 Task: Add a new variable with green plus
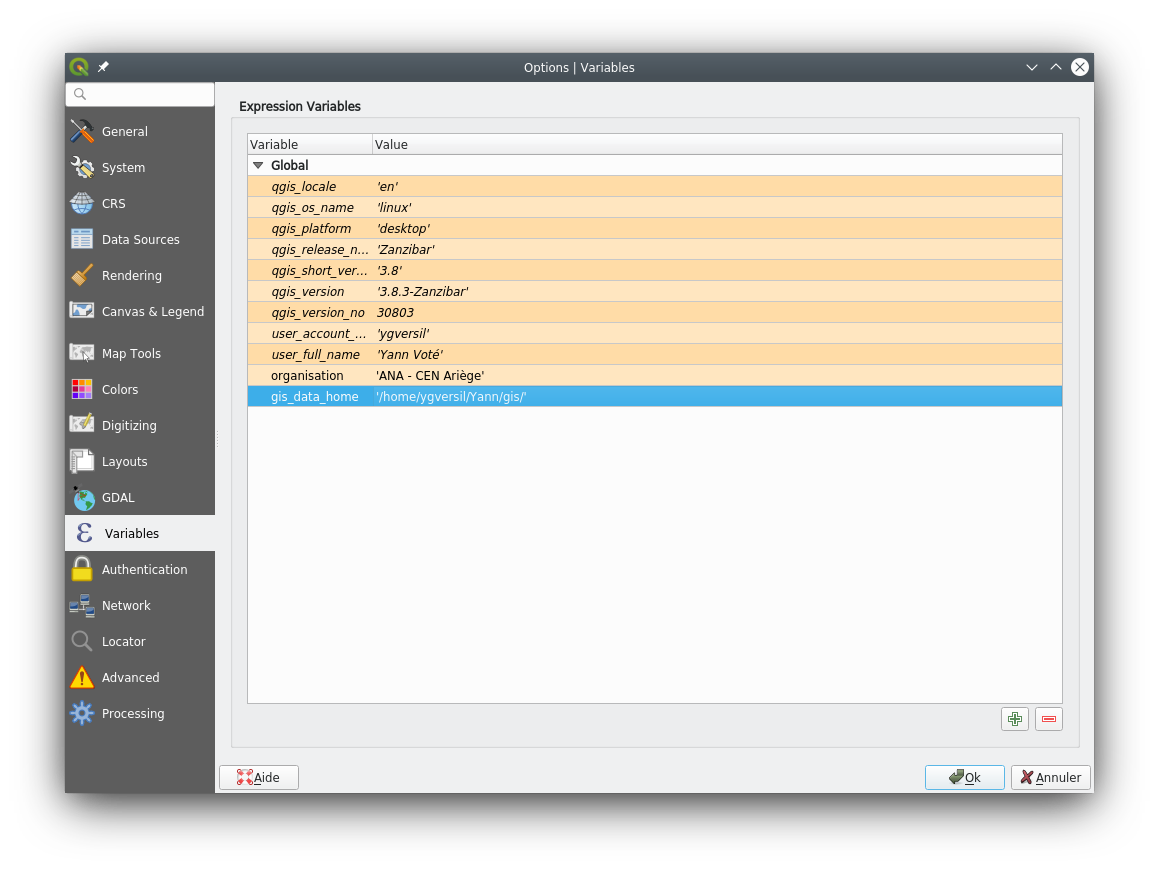tap(1015, 719)
